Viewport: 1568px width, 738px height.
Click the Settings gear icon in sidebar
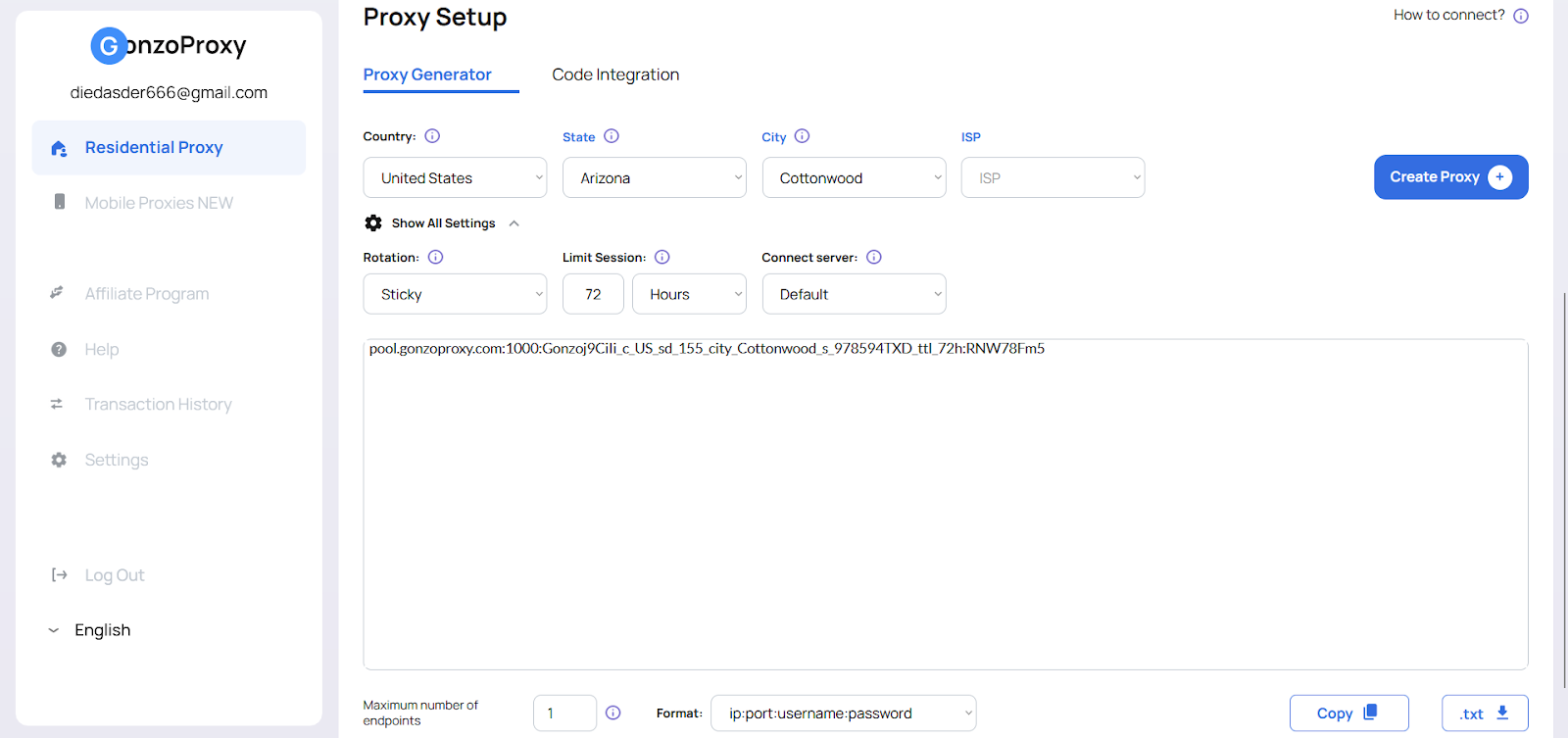coord(59,460)
